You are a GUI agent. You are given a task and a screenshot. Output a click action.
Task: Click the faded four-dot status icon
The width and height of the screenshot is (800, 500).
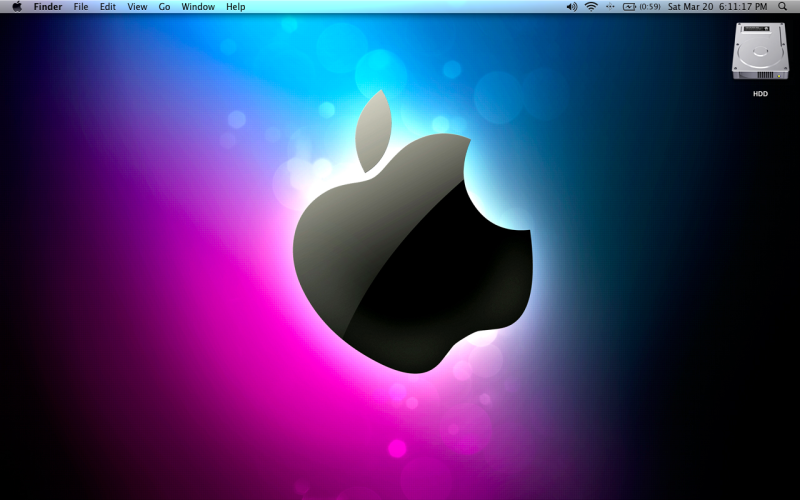pyautogui.click(x=610, y=7)
